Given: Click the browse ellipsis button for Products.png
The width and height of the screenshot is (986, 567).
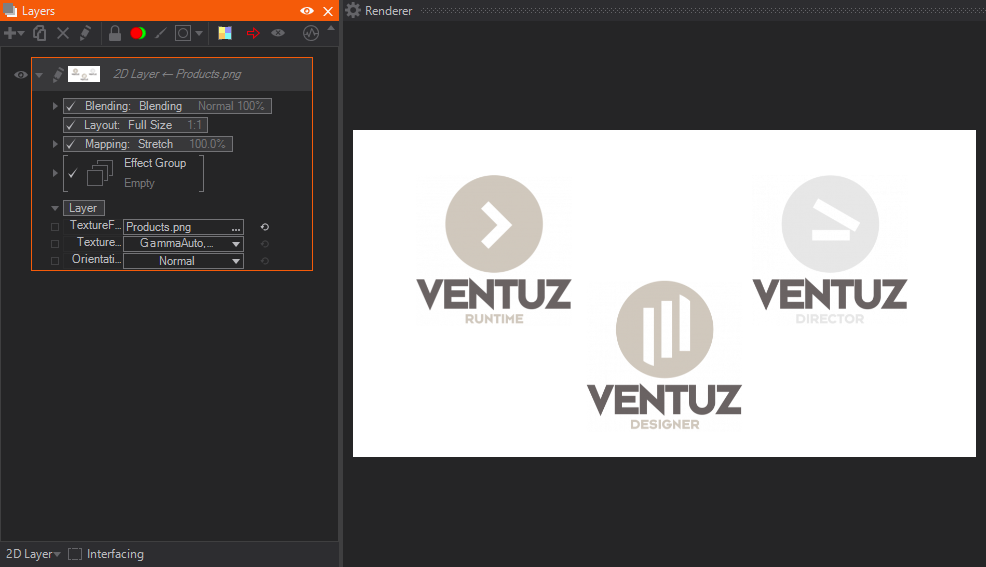Looking at the screenshot, I should [235, 228].
